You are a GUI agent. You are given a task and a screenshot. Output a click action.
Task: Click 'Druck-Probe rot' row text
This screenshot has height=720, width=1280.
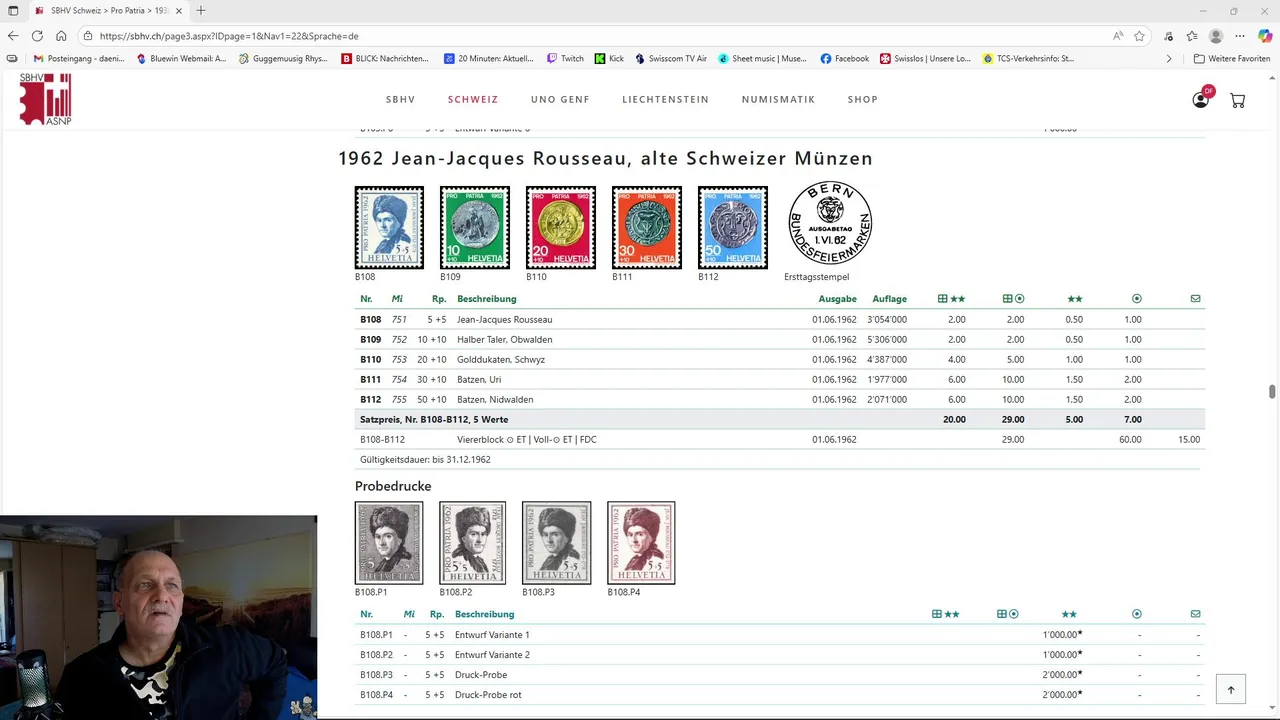(x=488, y=695)
